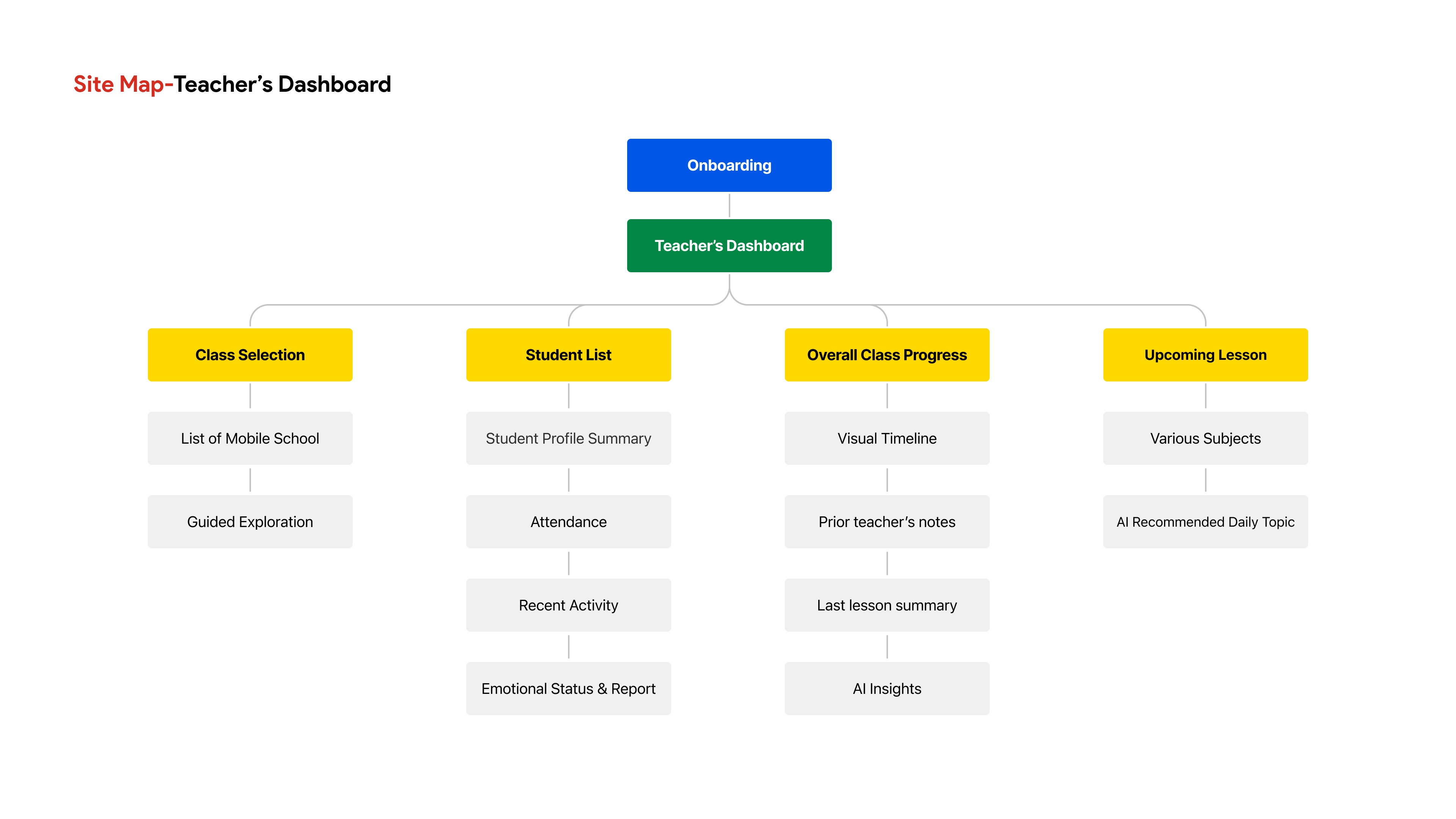1456x819 pixels.
Task: Click the Recent Activity box
Action: 568,605
